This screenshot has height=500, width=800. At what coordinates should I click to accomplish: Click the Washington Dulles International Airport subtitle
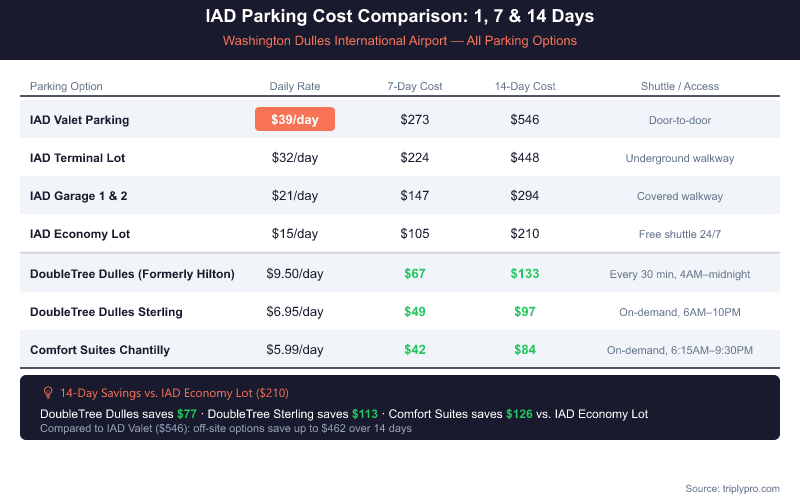[x=400, y=41]
